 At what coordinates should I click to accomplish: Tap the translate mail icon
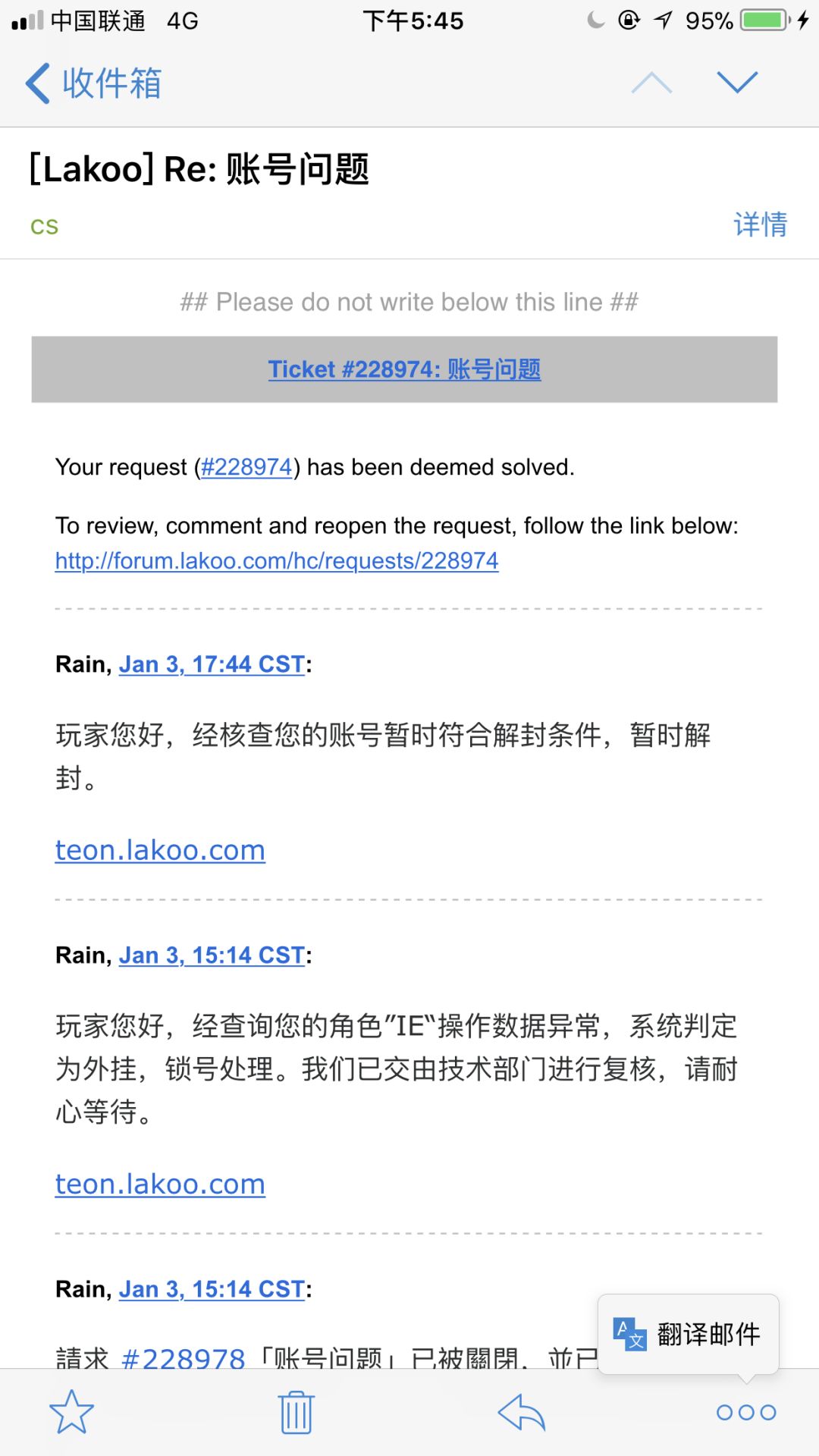coord(629,1334)
